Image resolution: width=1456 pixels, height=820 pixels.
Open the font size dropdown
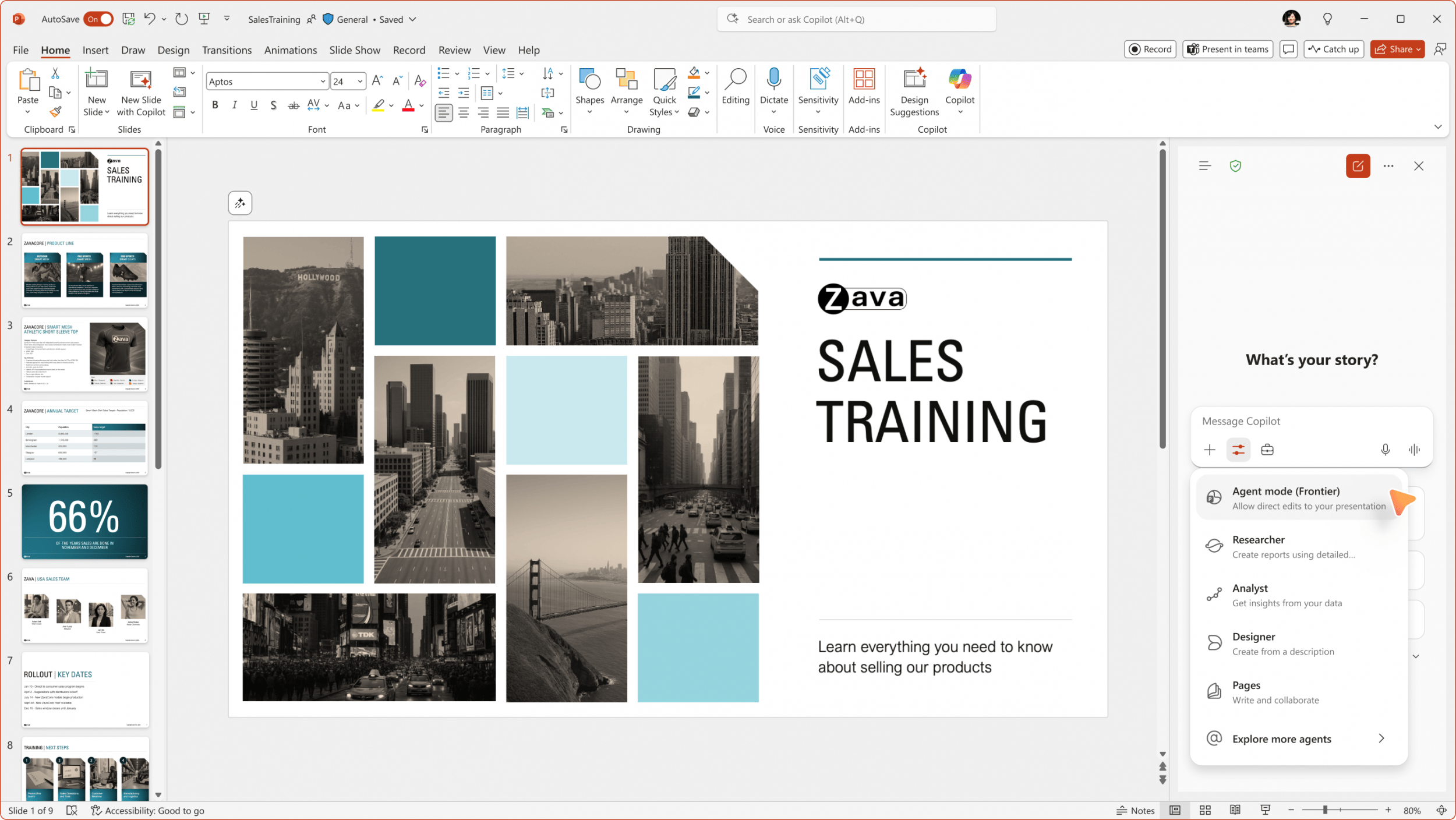point(359,81)
